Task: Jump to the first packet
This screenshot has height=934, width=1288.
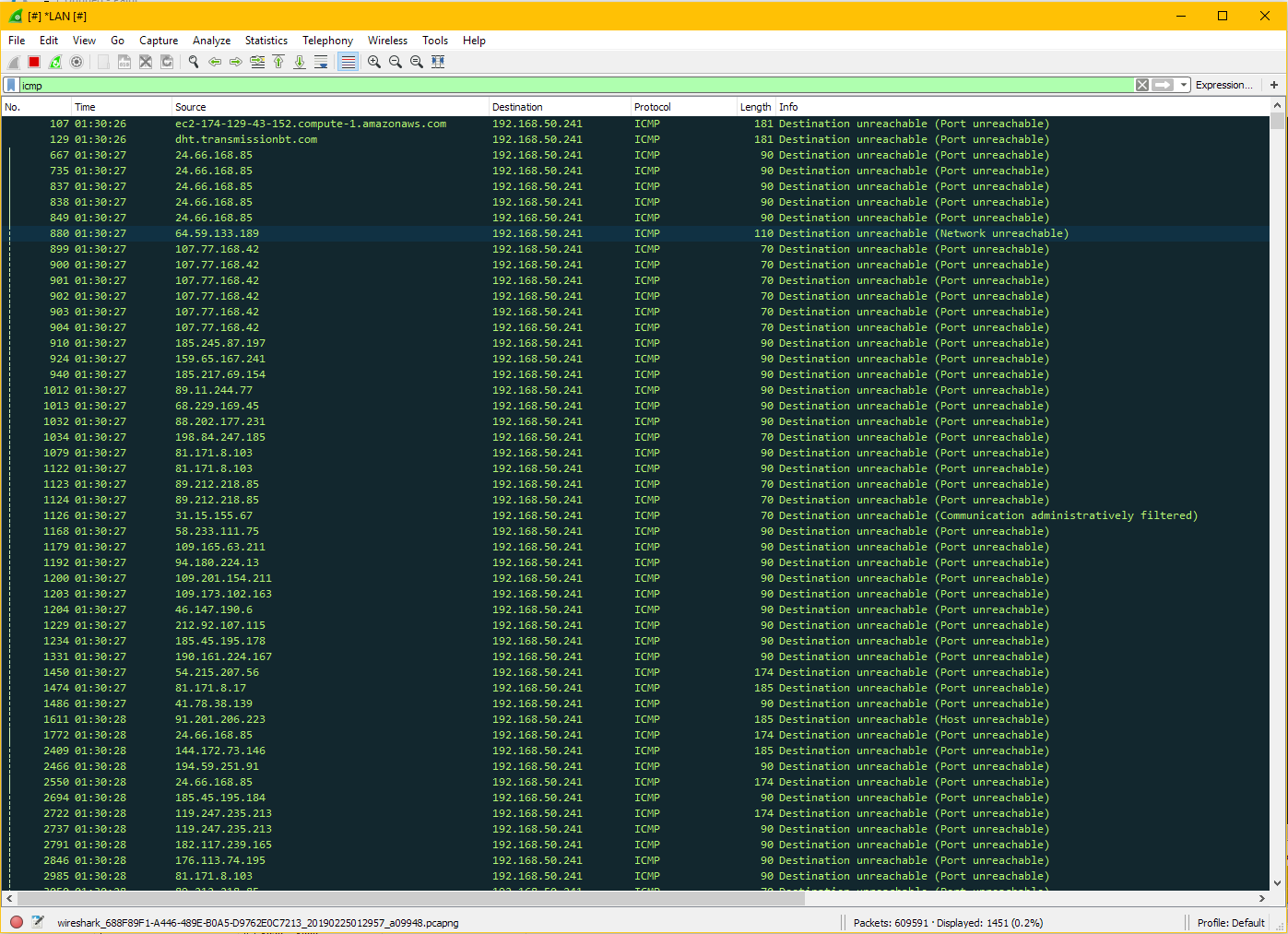Action: 278,62
